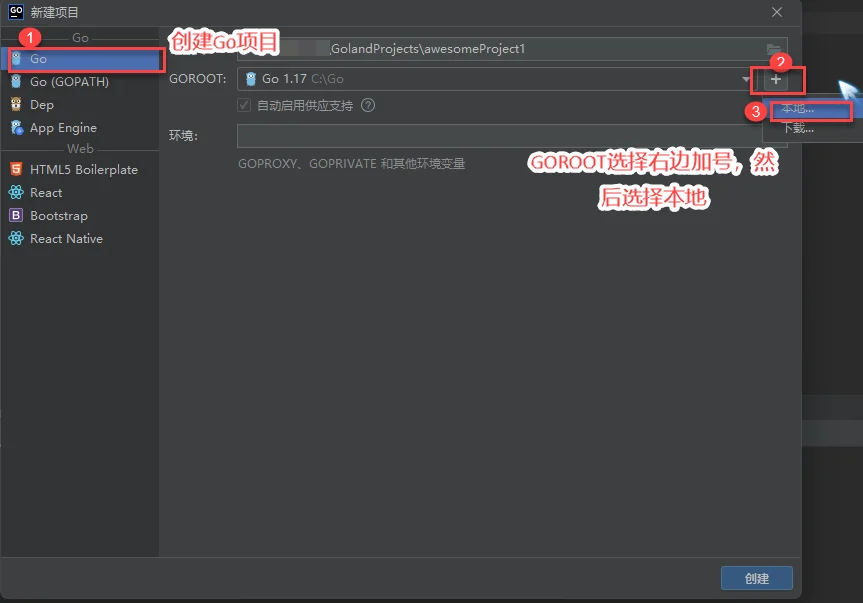The image size is (863, 603).
Task: Click the GoLand logo in title bar
Action: click(16, 12)
